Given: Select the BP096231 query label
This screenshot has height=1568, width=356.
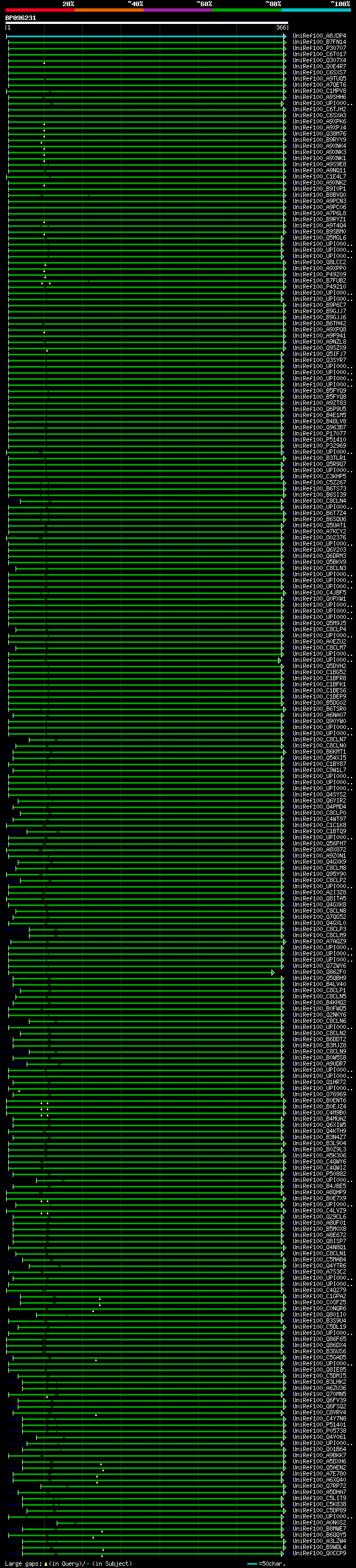Looking at the screenshot, I should click(21, 18).
